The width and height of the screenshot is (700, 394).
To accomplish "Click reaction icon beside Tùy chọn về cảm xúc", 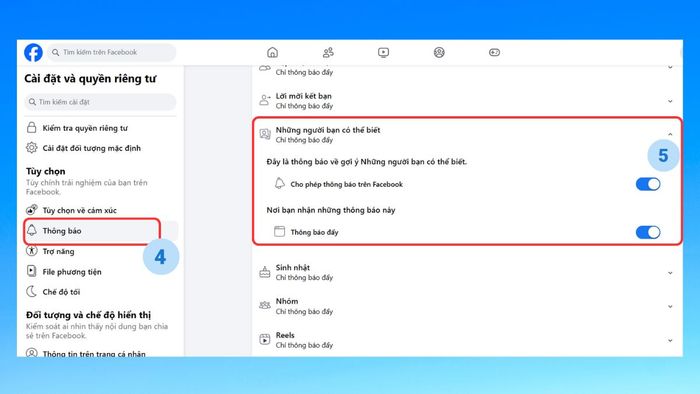I will [x=31, y=210].
